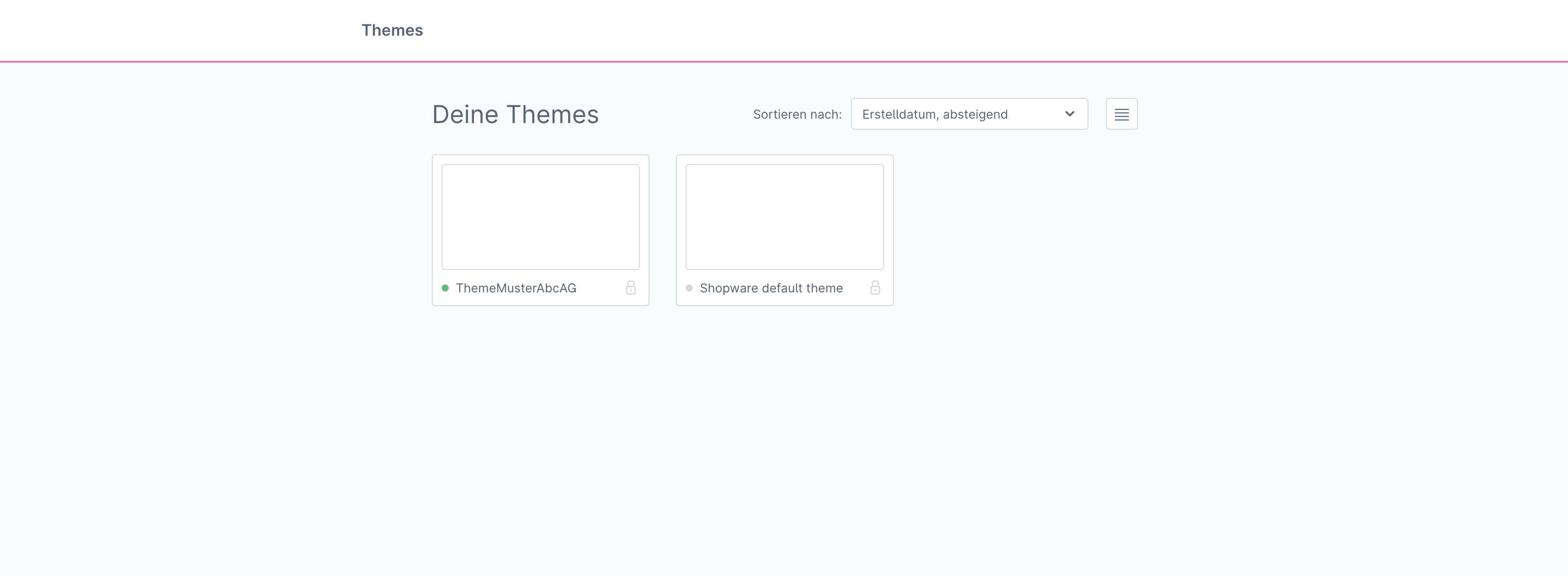Screen dimensions: 1568x576
Task: Click the chevron arrow in the sort select box
Action: pyautogui.click(x=1069, y=114)
